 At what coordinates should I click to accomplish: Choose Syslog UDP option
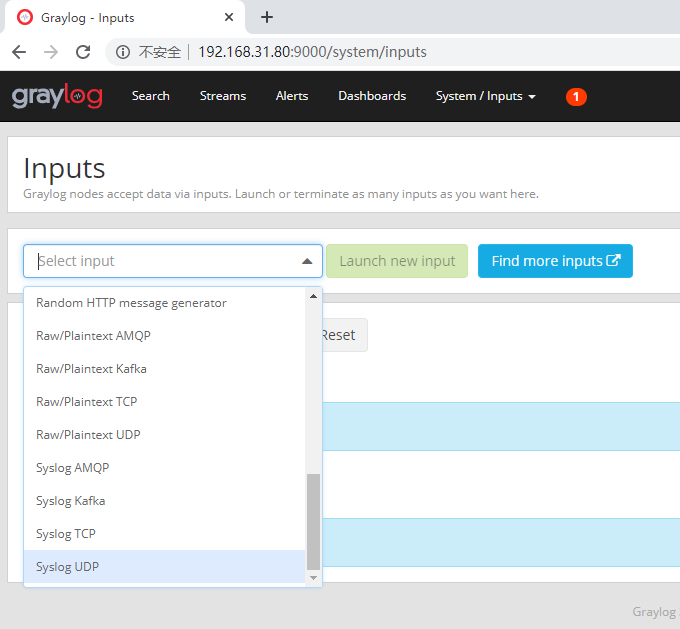165,567
